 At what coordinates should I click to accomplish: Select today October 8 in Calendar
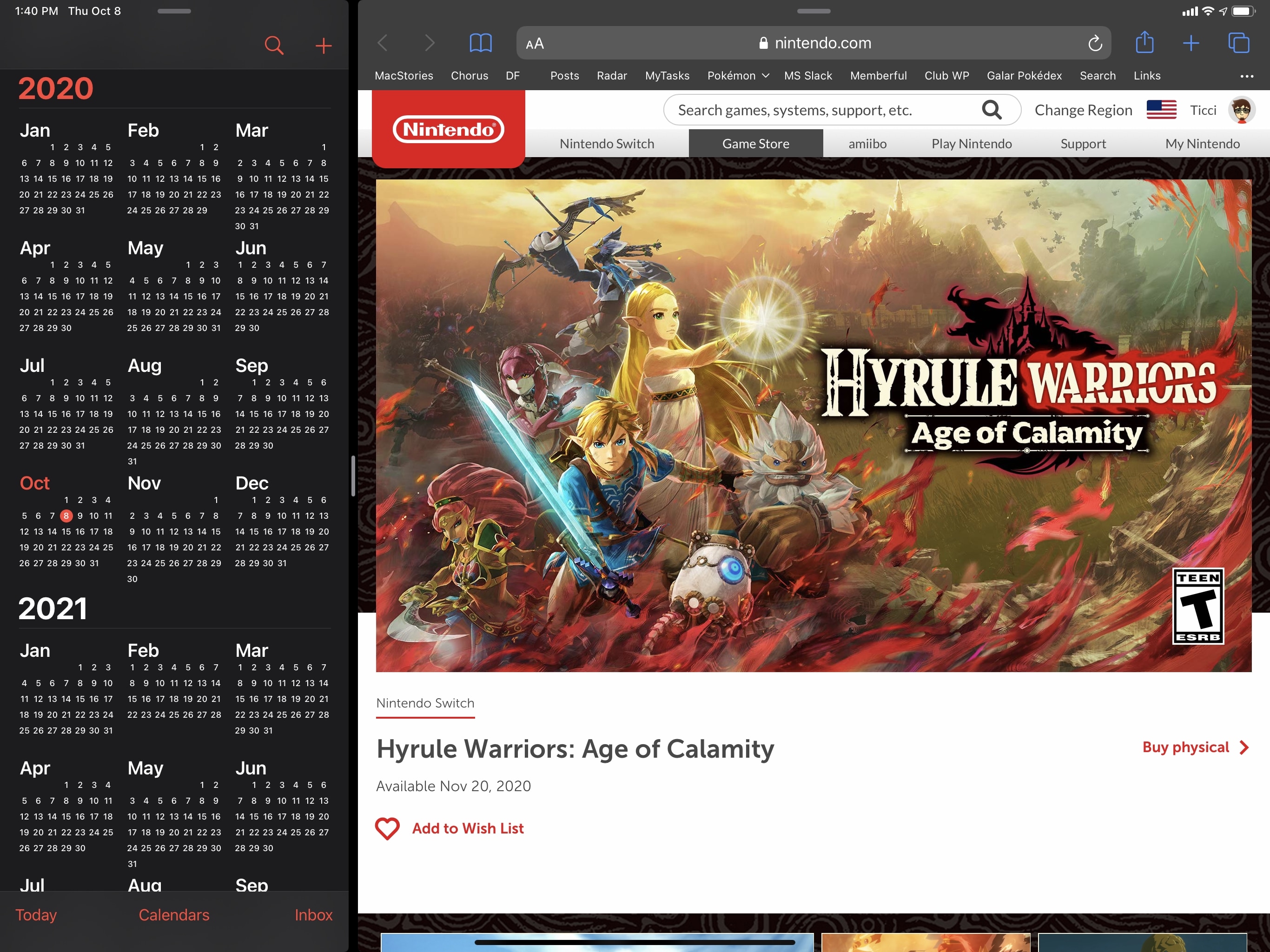[x=66, y=516]
